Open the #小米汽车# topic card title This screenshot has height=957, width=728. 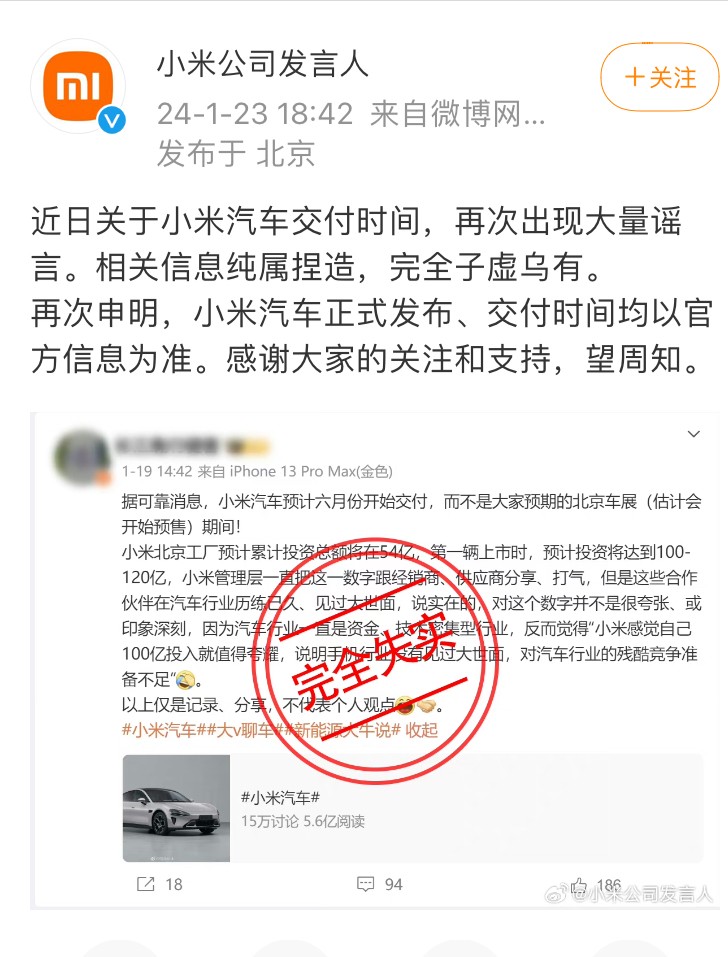coord(280,797)
